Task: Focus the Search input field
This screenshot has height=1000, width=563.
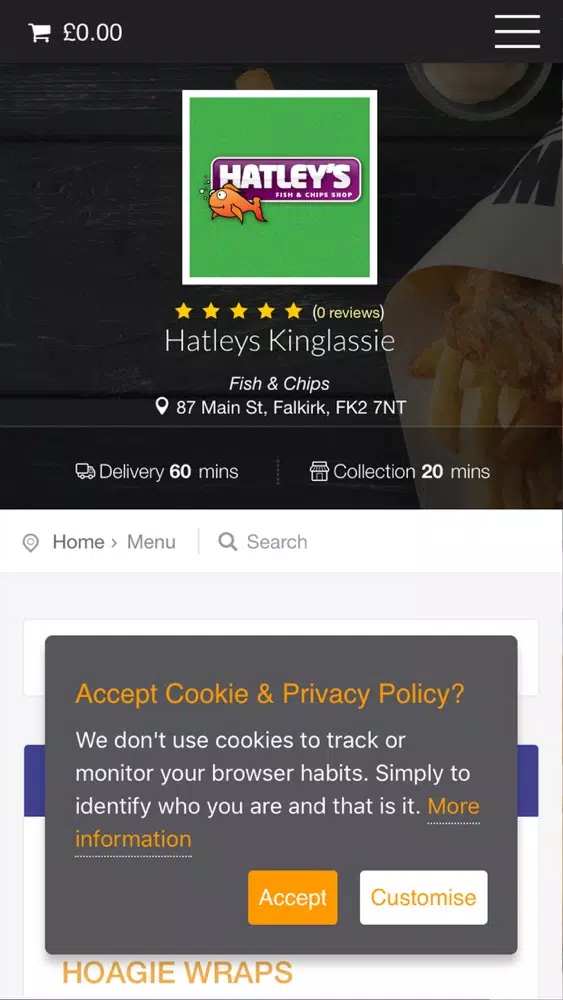Action: coord(277,542)
